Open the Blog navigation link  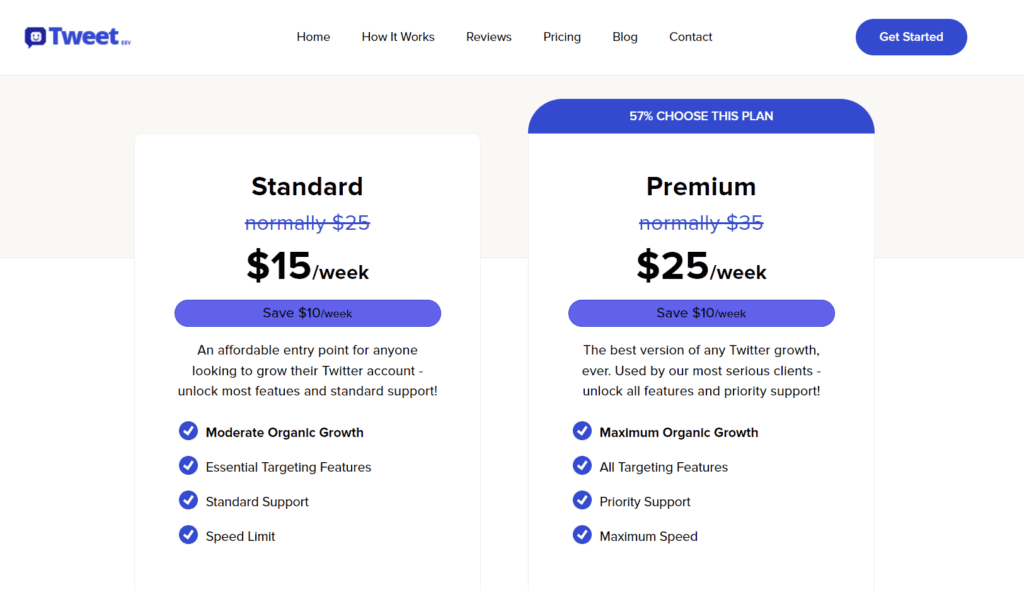[625, 37]
